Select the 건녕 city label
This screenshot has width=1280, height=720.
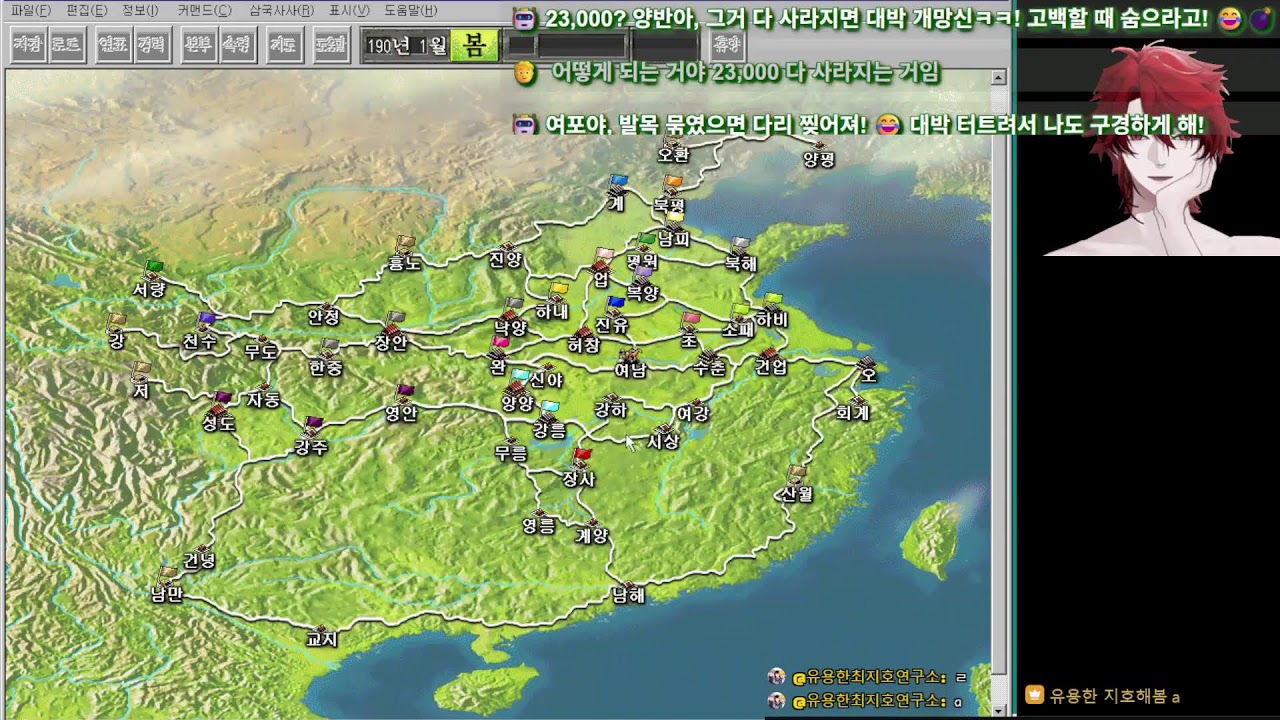pos(199,560)
